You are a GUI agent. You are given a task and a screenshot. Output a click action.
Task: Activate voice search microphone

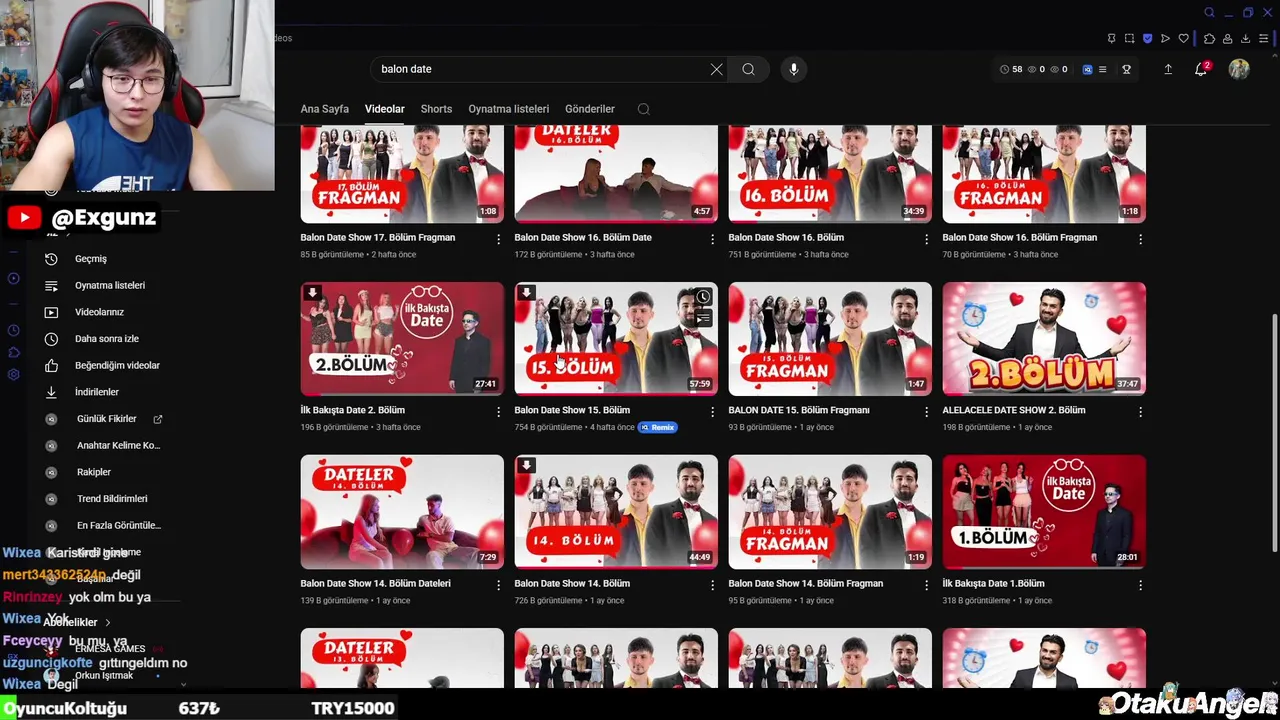point(793,69)
